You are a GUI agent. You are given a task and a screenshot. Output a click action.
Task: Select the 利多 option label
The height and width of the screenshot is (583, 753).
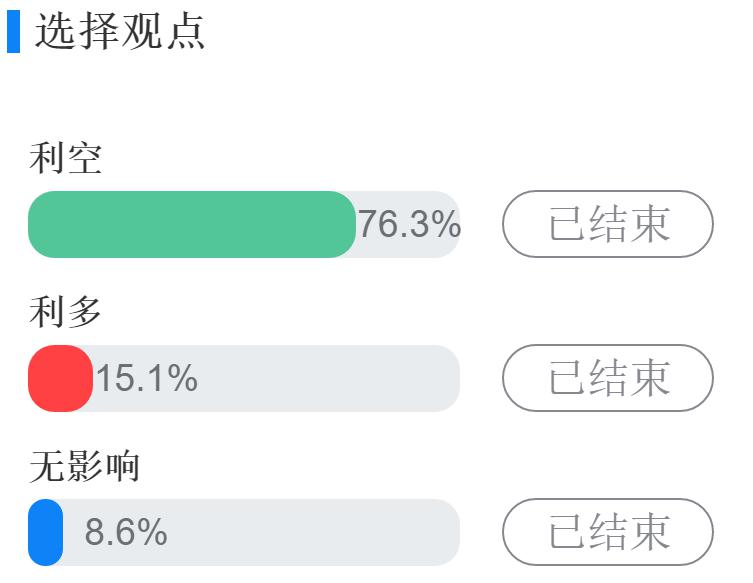pos(65,312)
